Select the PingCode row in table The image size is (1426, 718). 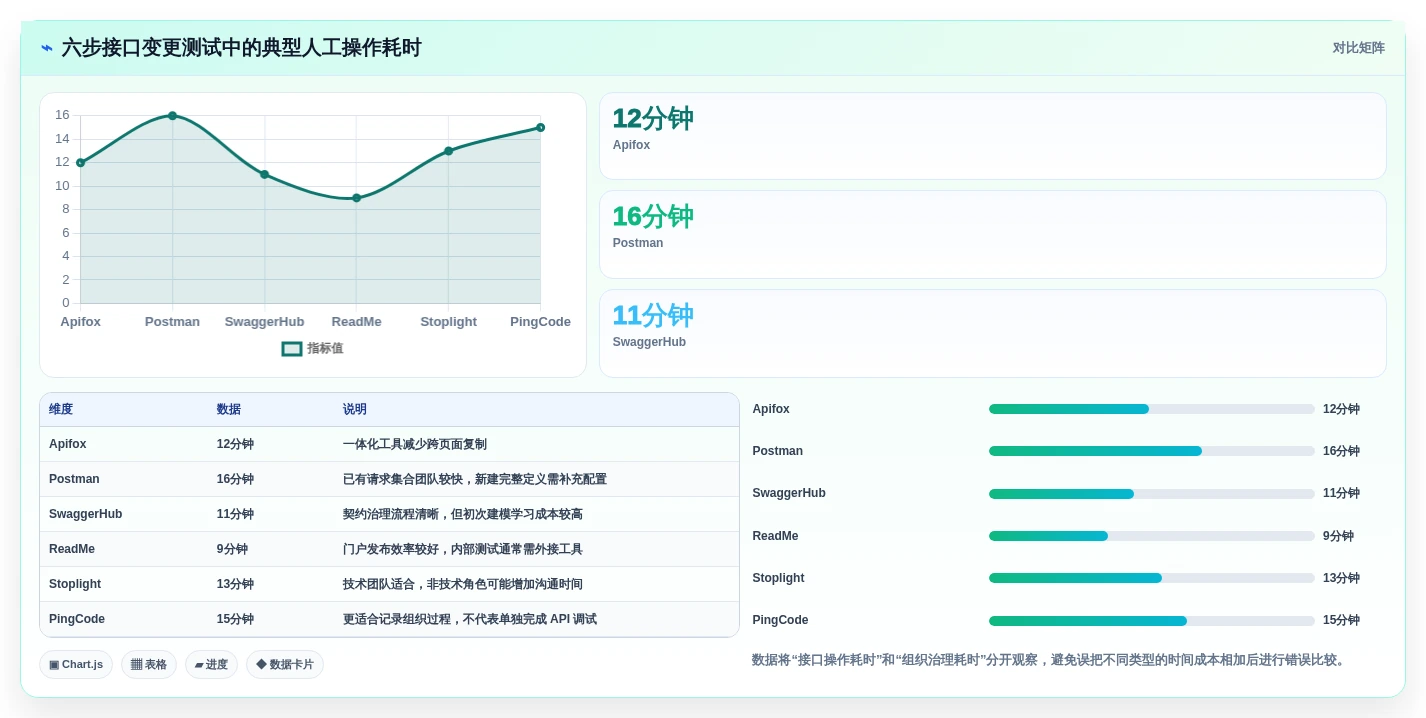[x=389, y=619]
